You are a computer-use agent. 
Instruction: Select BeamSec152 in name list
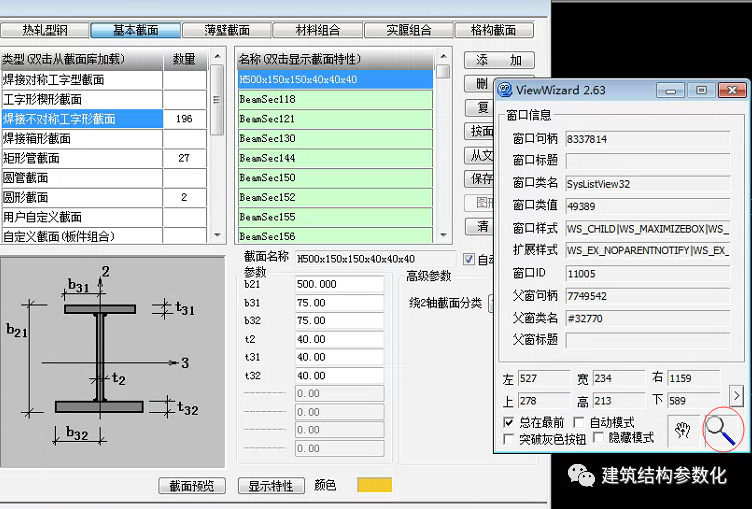(x=335, y=197)
